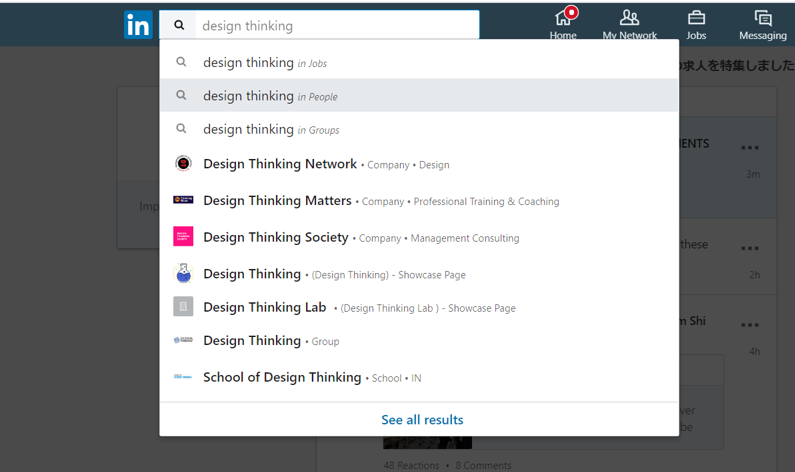Click the magnifier icon beside 'in Groups' suggestion
This screenshot has height=472, width=795.
(181, 128)
